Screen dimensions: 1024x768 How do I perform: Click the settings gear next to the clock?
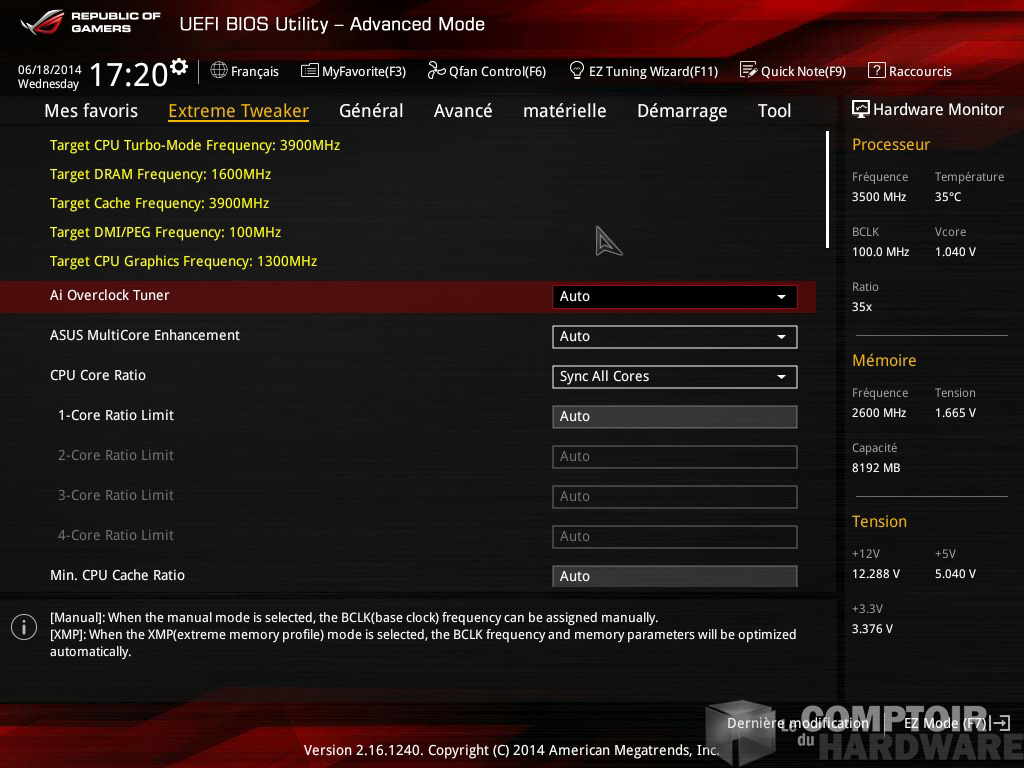(x=179, y=67)
